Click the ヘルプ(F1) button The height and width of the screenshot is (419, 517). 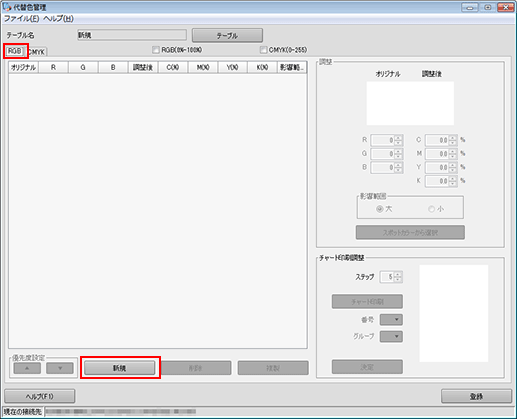[40, 396]
